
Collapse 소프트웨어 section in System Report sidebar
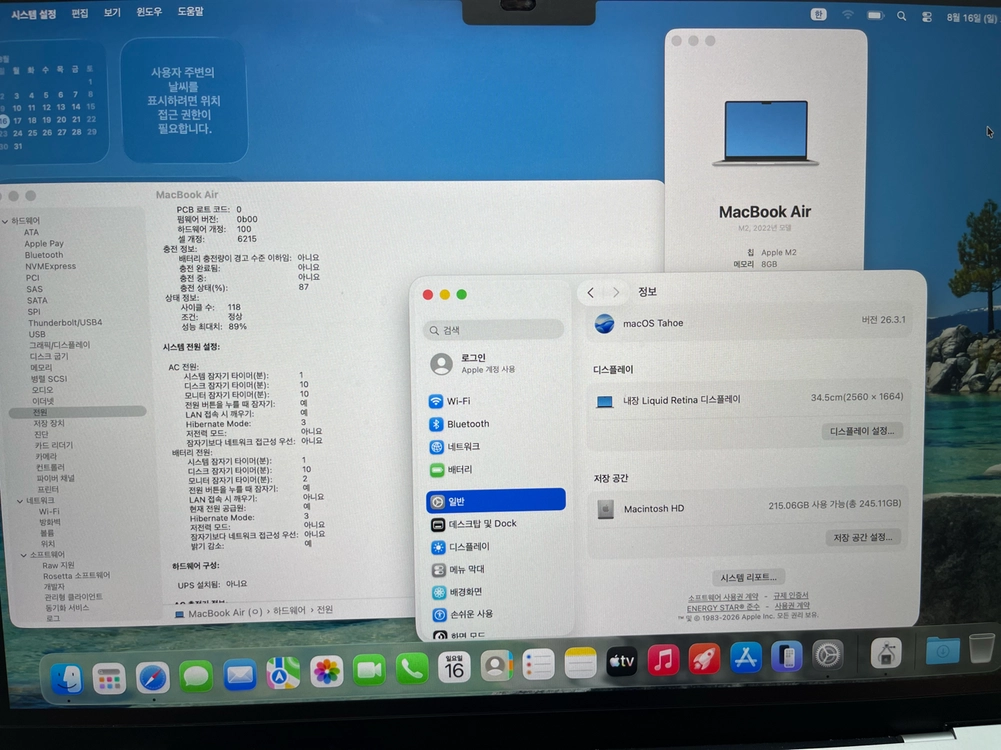(24, 555)
